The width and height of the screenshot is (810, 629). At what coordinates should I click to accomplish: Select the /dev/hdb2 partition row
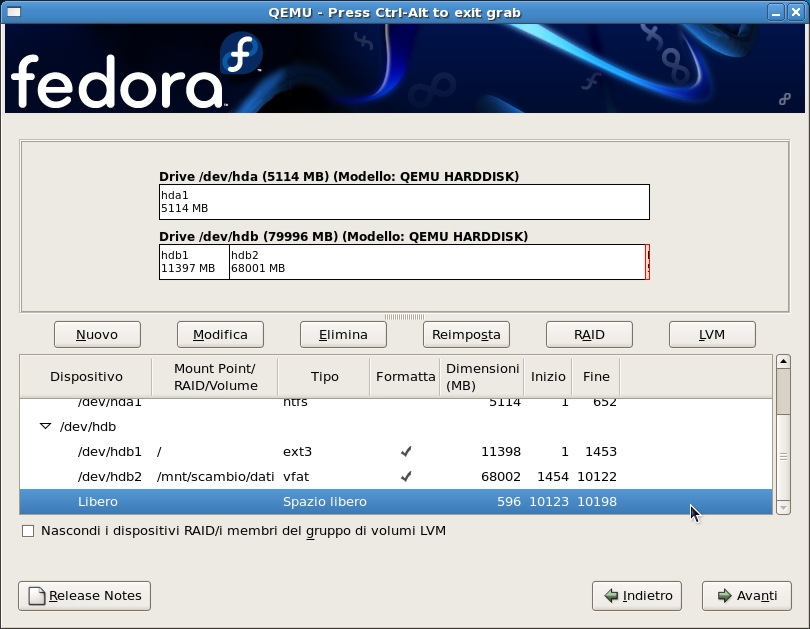(396, 477)
